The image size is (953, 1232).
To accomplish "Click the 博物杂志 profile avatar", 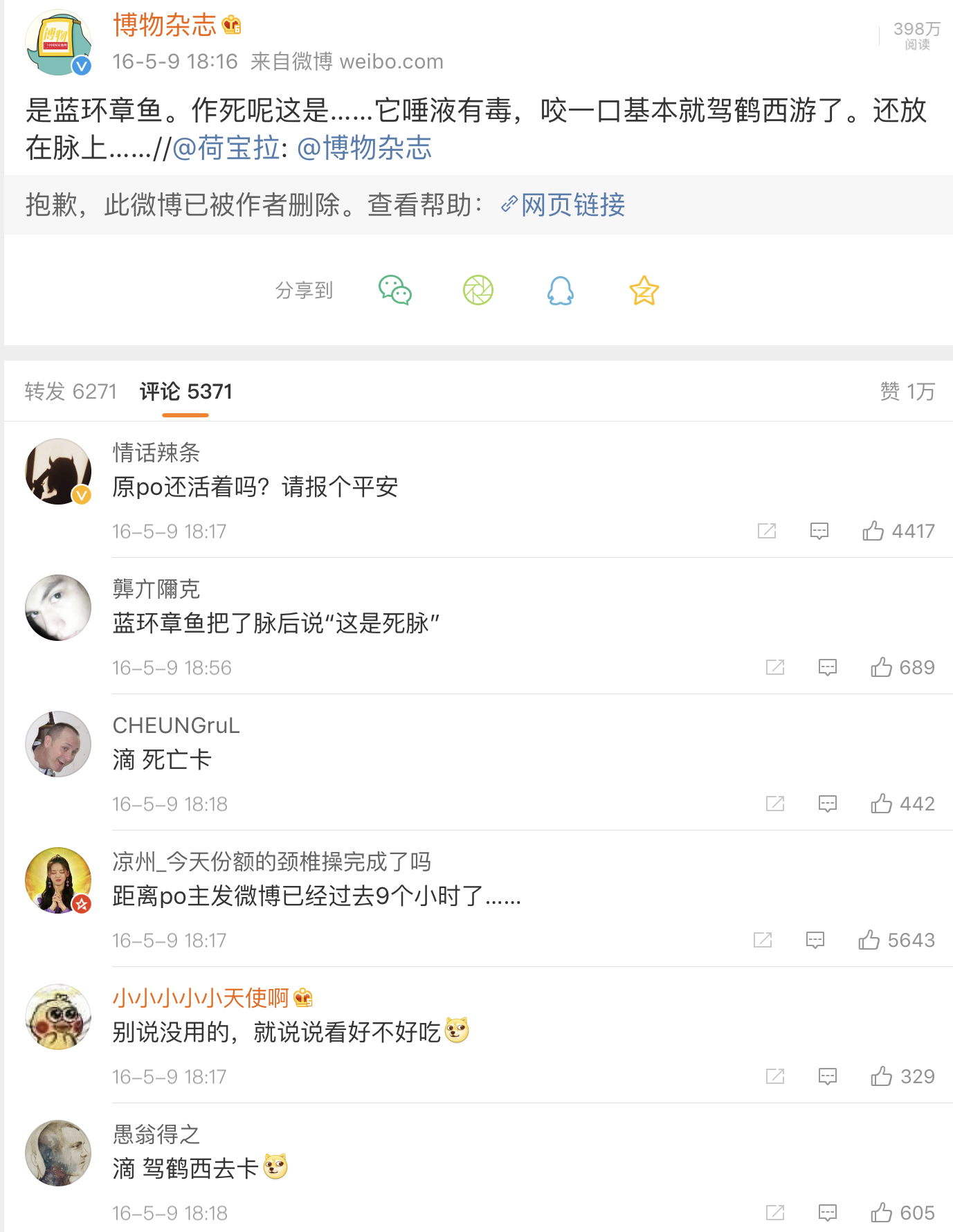I will [x=58, y=42].
